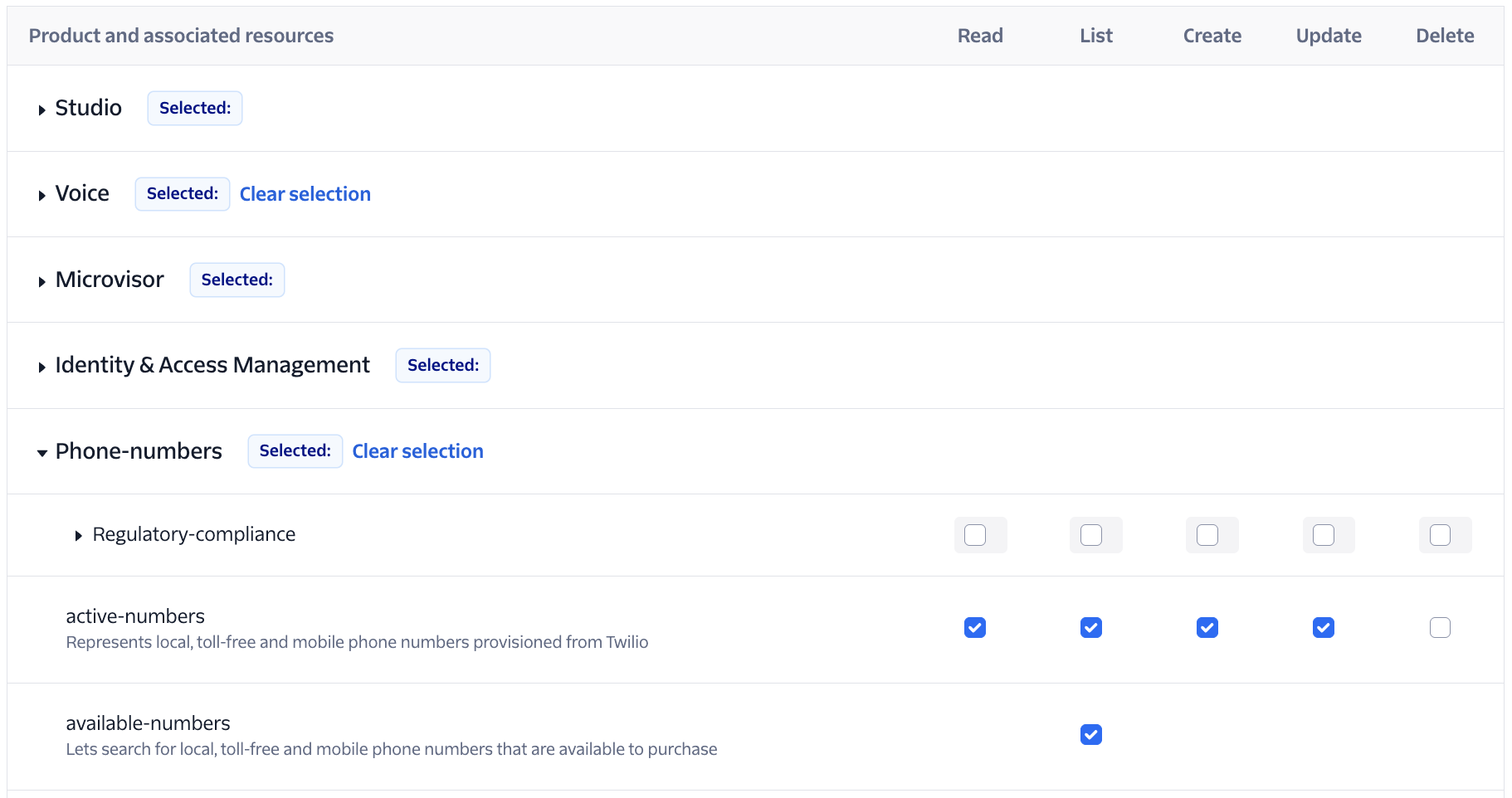
Task: Click the Selected badge next to Studio
Action: tap(194, 108)
